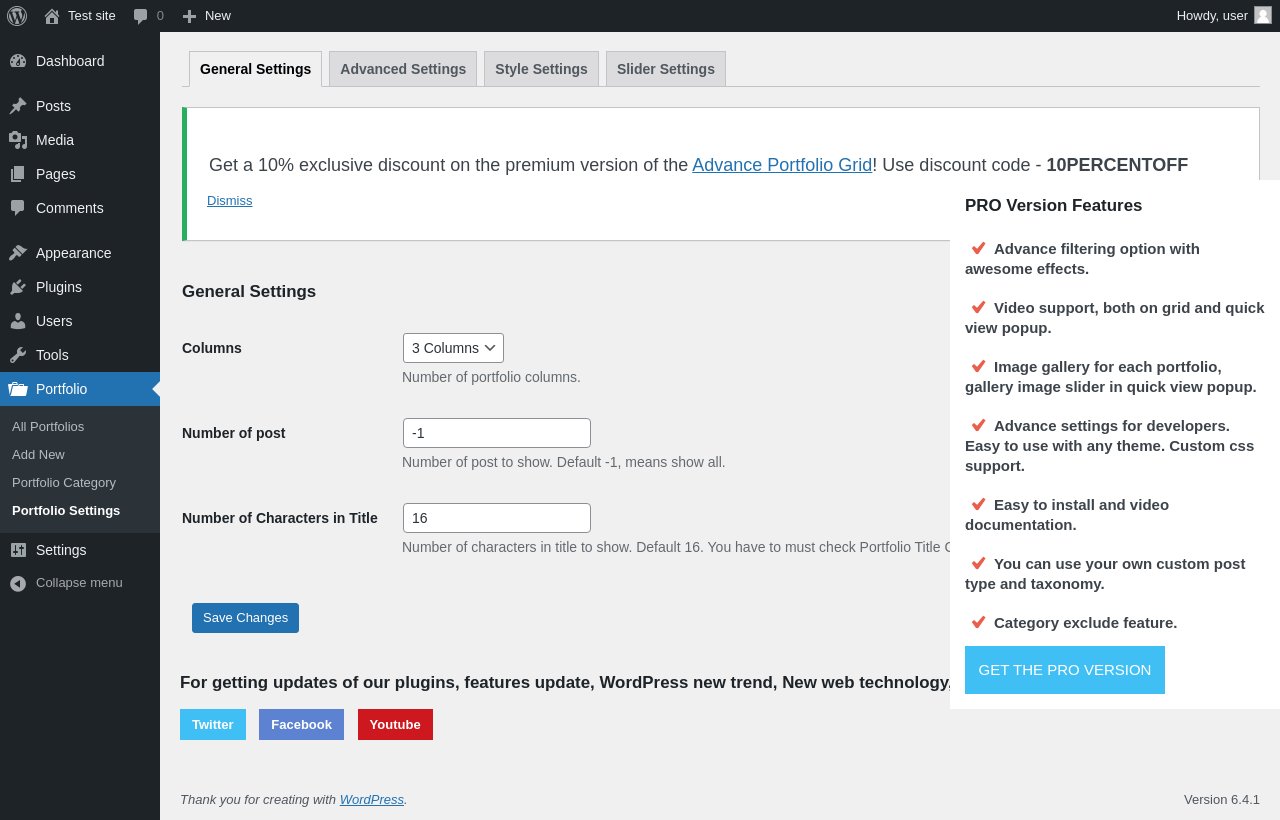The height and width of the screenshot is (820, 1280).
Task: Click the Number of post field
Action: pyautogui.click(x=497, y=433)
